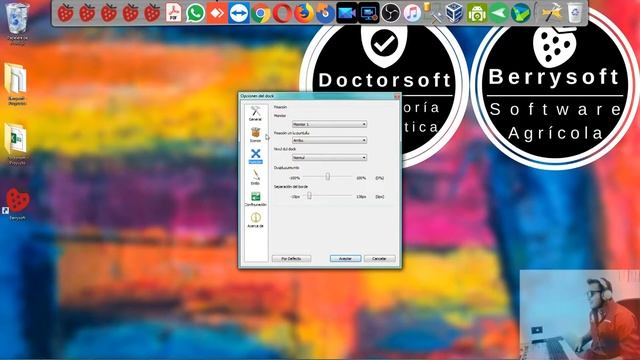Switch to the General section
This screenshot has height=360, width=640.
256,113
